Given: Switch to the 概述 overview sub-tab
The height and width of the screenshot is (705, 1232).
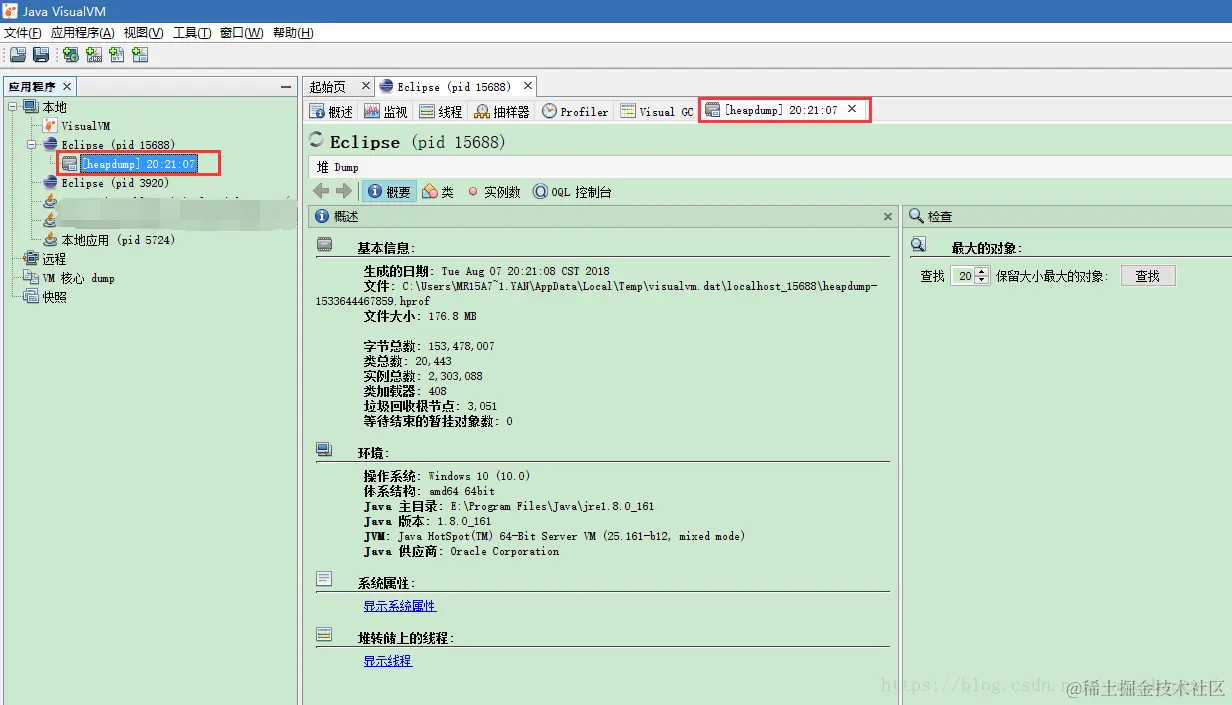Looking at the screenshot, I should [x=332, y=112].
